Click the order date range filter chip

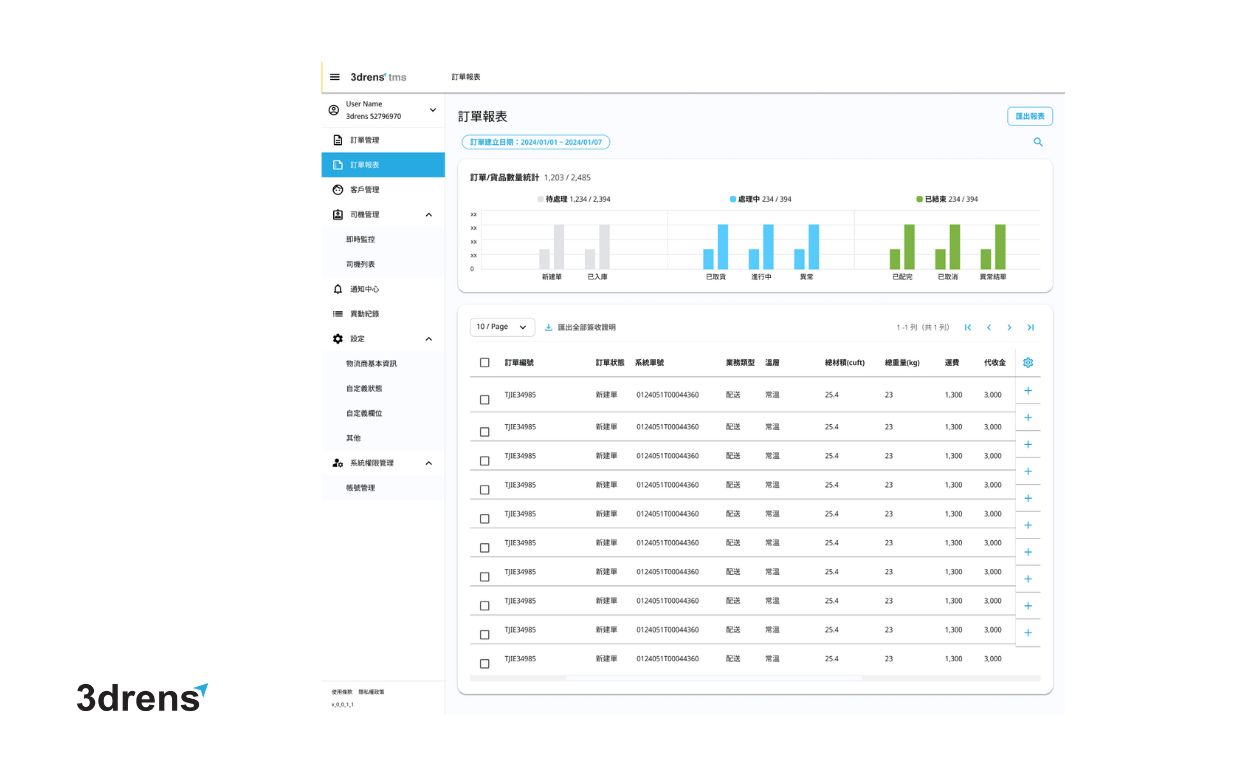click(536, 143)
